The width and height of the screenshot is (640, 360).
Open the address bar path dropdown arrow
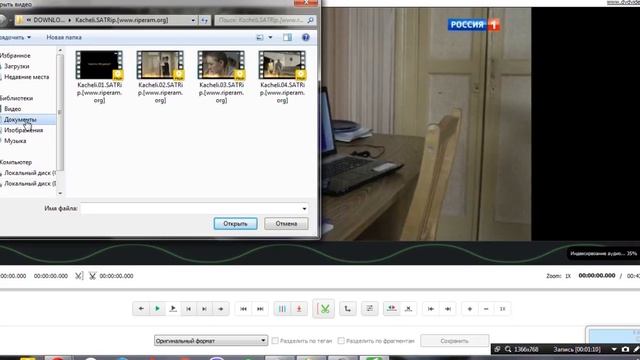[x=193, y=20]
